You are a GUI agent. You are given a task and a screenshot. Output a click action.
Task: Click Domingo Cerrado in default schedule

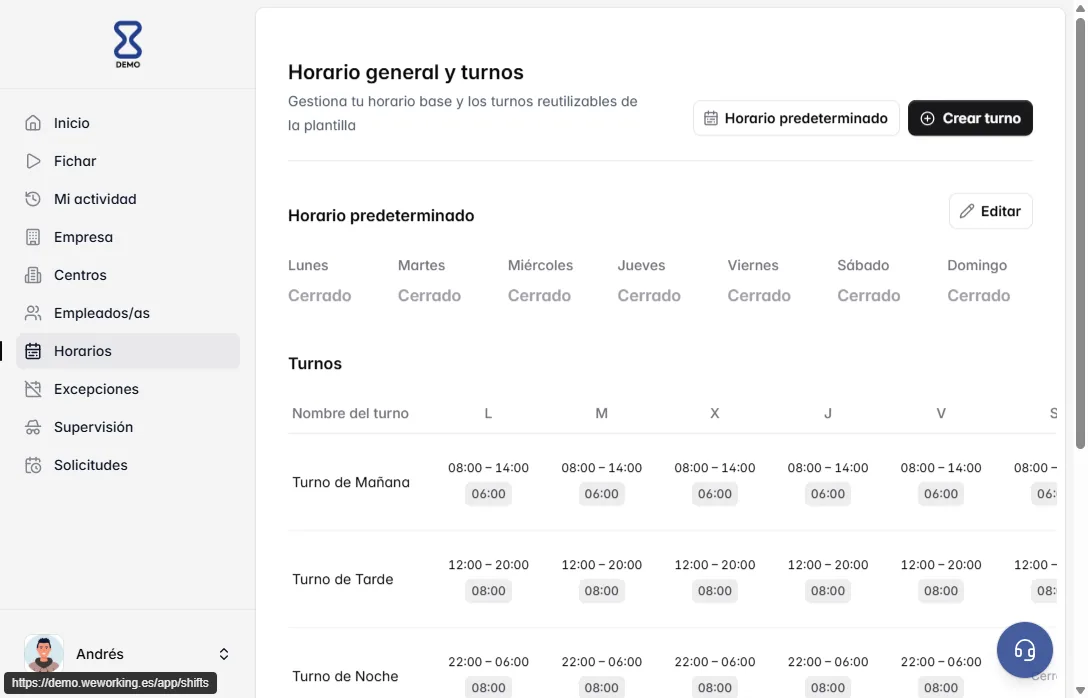[x=978, y=296]
